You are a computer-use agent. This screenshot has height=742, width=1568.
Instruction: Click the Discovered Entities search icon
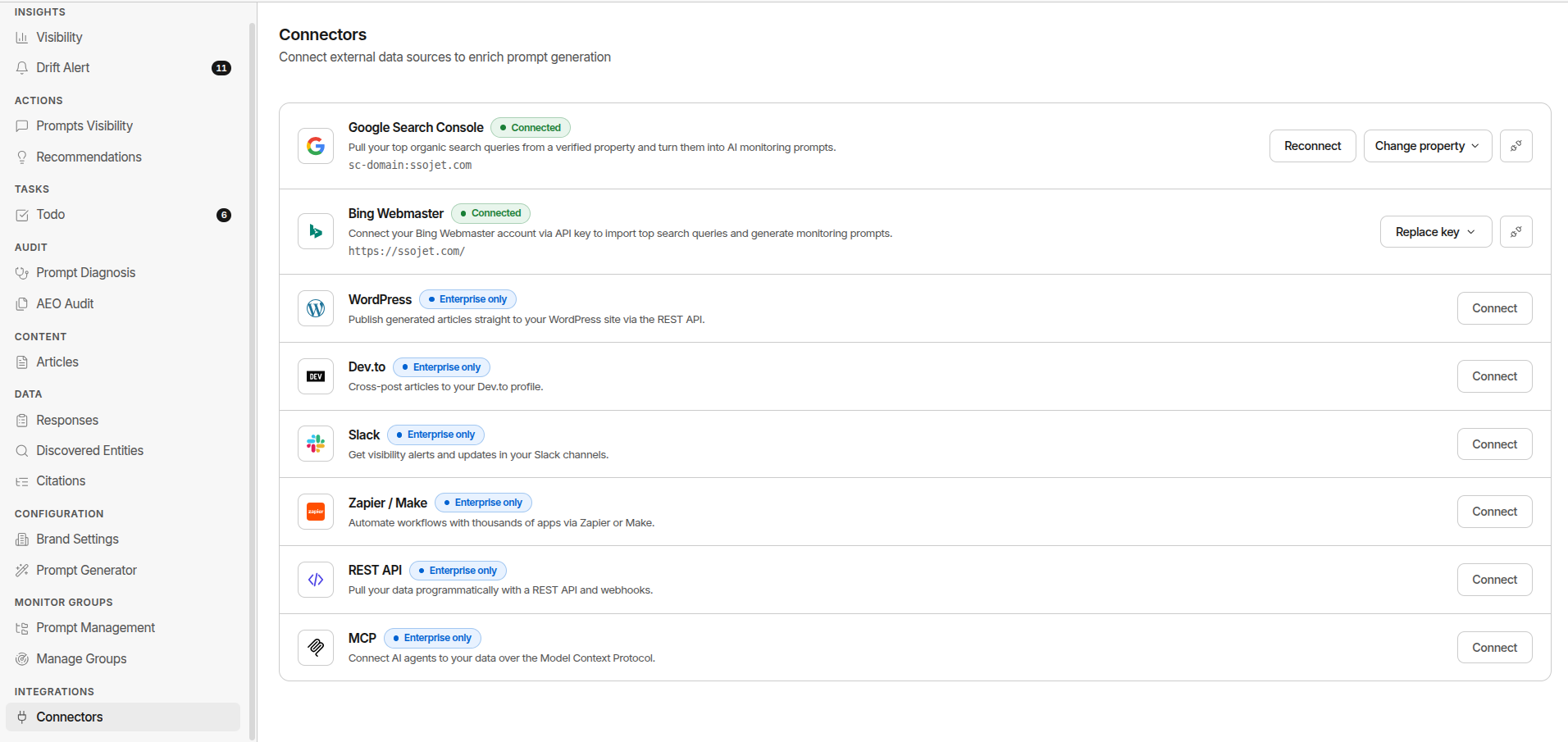coord(22,451)
